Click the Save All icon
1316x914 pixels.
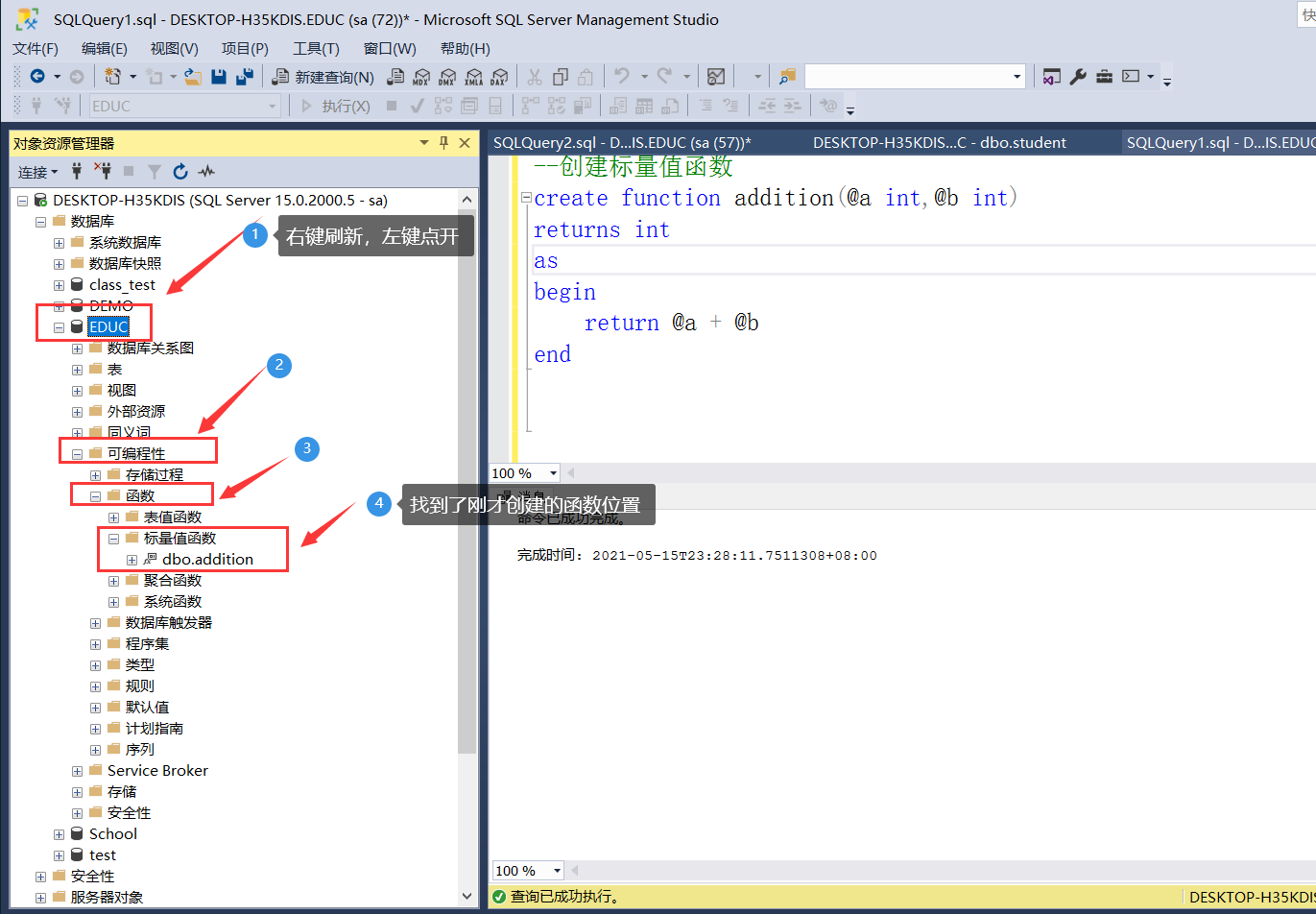[x=245, y=77]
